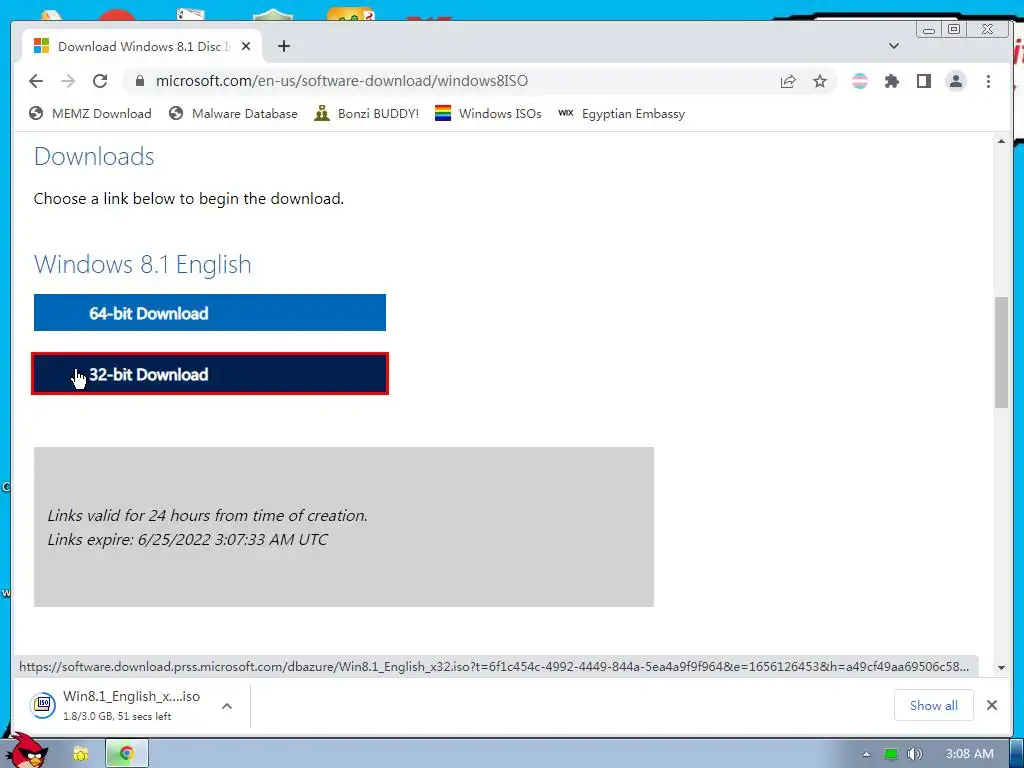The image size is (1024, 768).
Task: Click the show desktop button
Action: [1016, 754]
